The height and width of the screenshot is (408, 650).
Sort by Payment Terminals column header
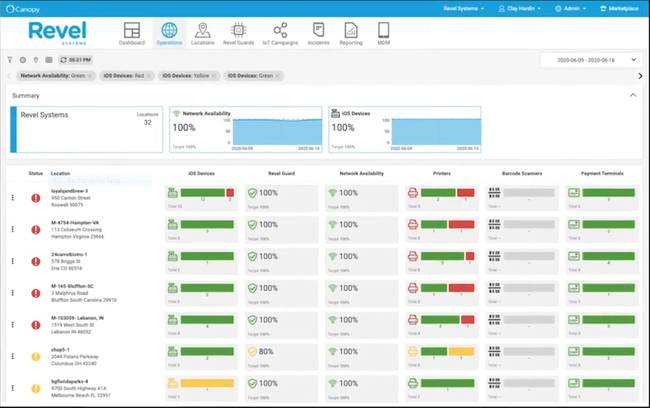(x=602, y=173)
